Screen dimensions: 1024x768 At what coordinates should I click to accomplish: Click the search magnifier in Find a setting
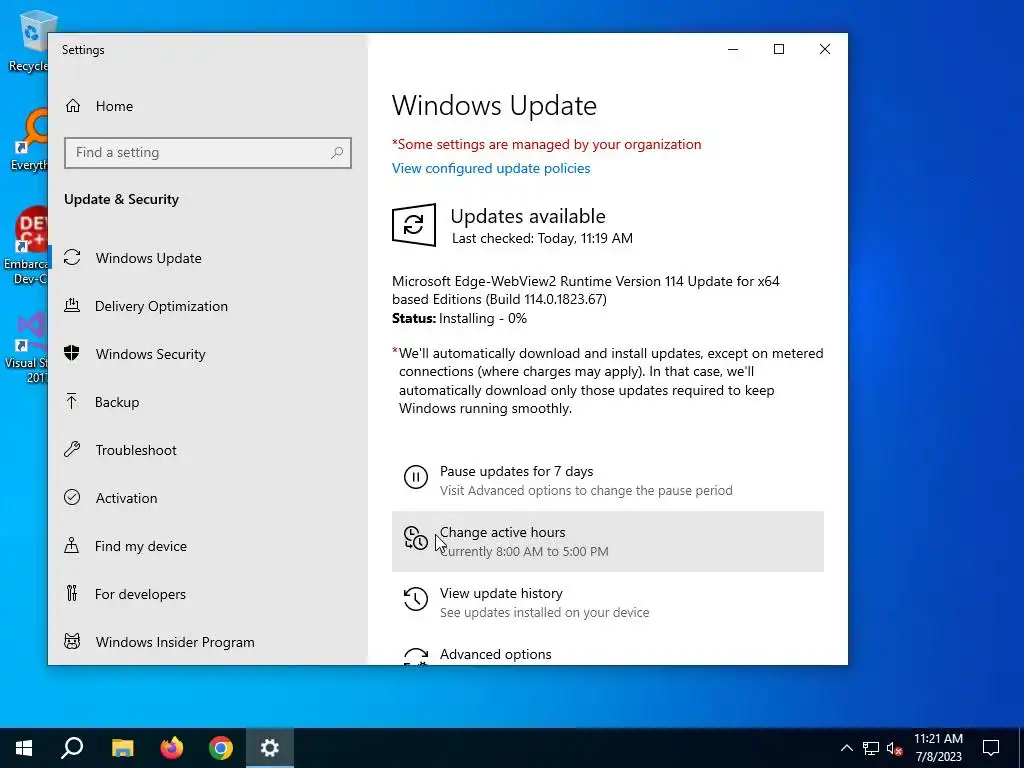337,153
